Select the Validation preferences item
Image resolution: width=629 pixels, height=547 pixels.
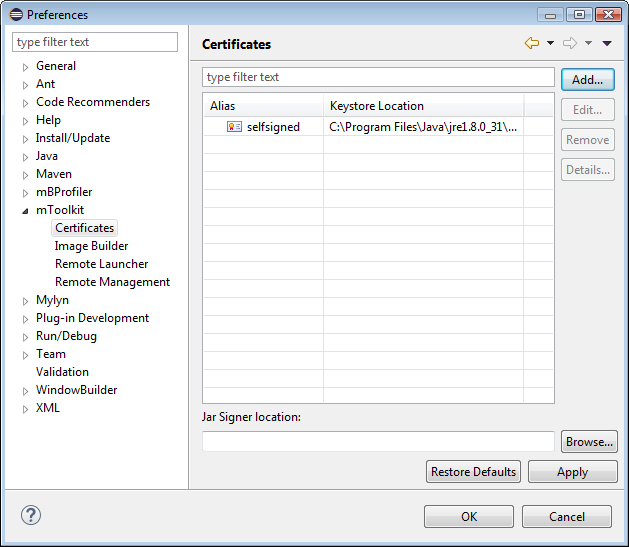click(62, 372)
